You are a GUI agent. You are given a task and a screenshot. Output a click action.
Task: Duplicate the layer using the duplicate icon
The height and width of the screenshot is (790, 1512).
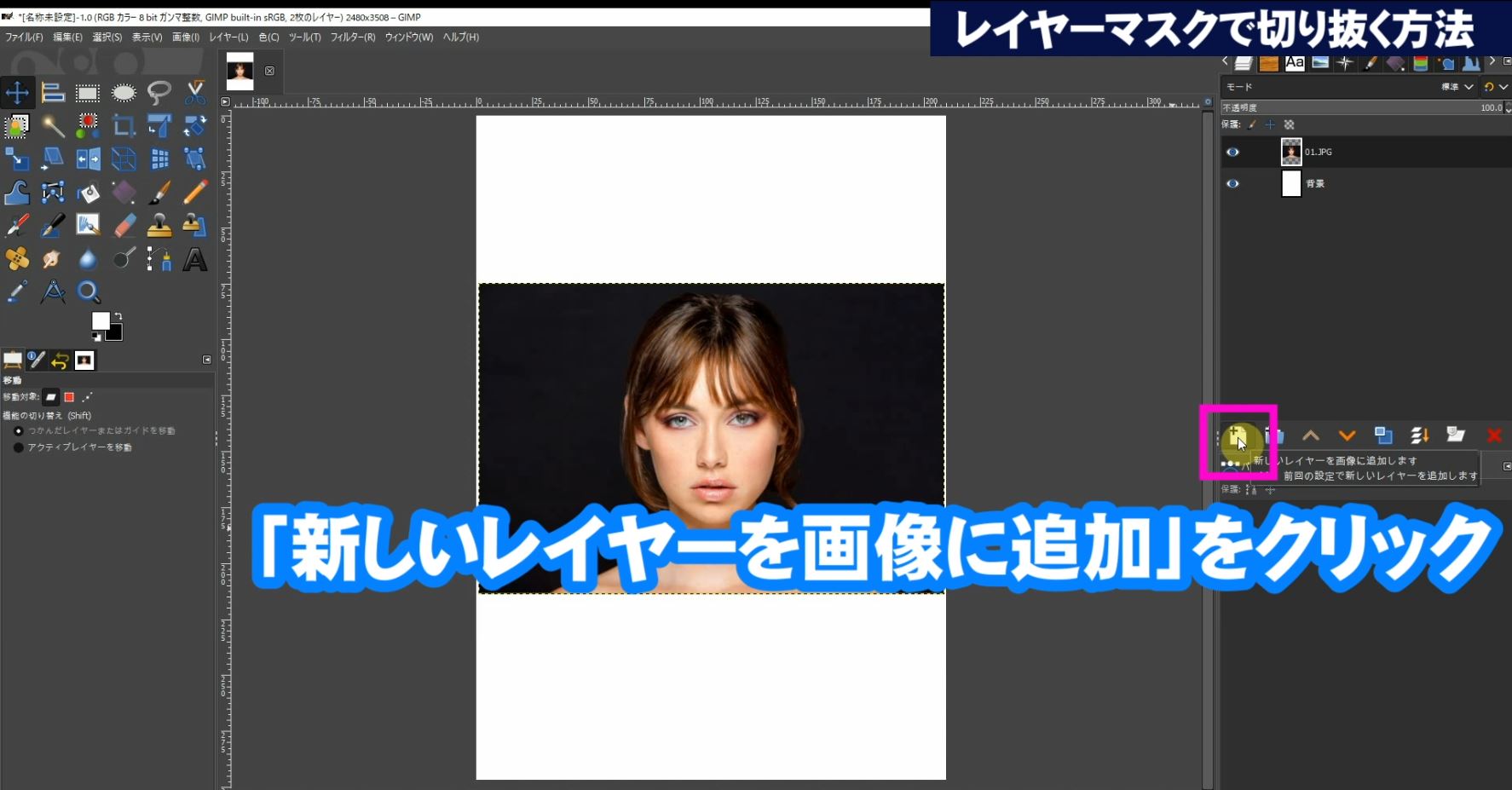coord(1383,435)
